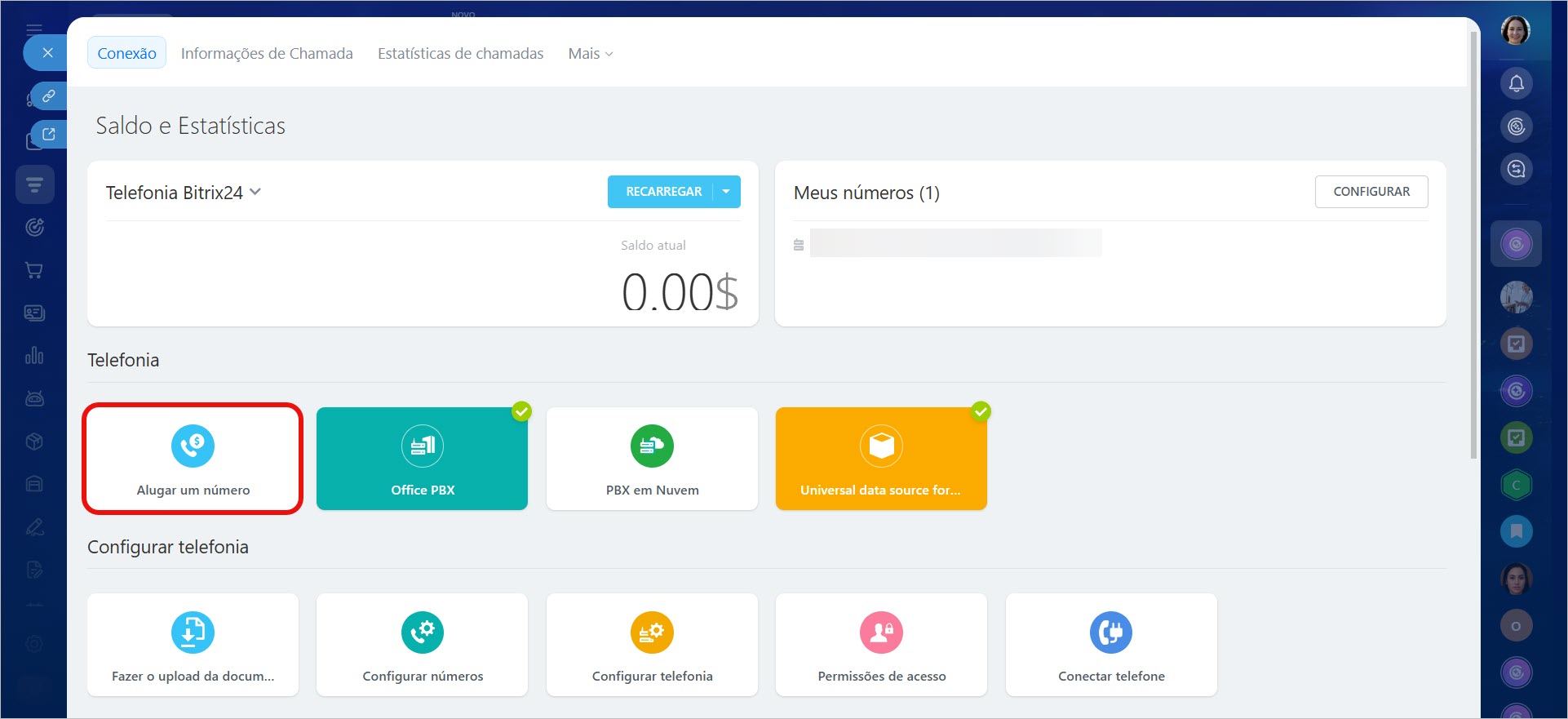
Task: Open the notifications bell icon
Action: click(x=1516, y=83)
